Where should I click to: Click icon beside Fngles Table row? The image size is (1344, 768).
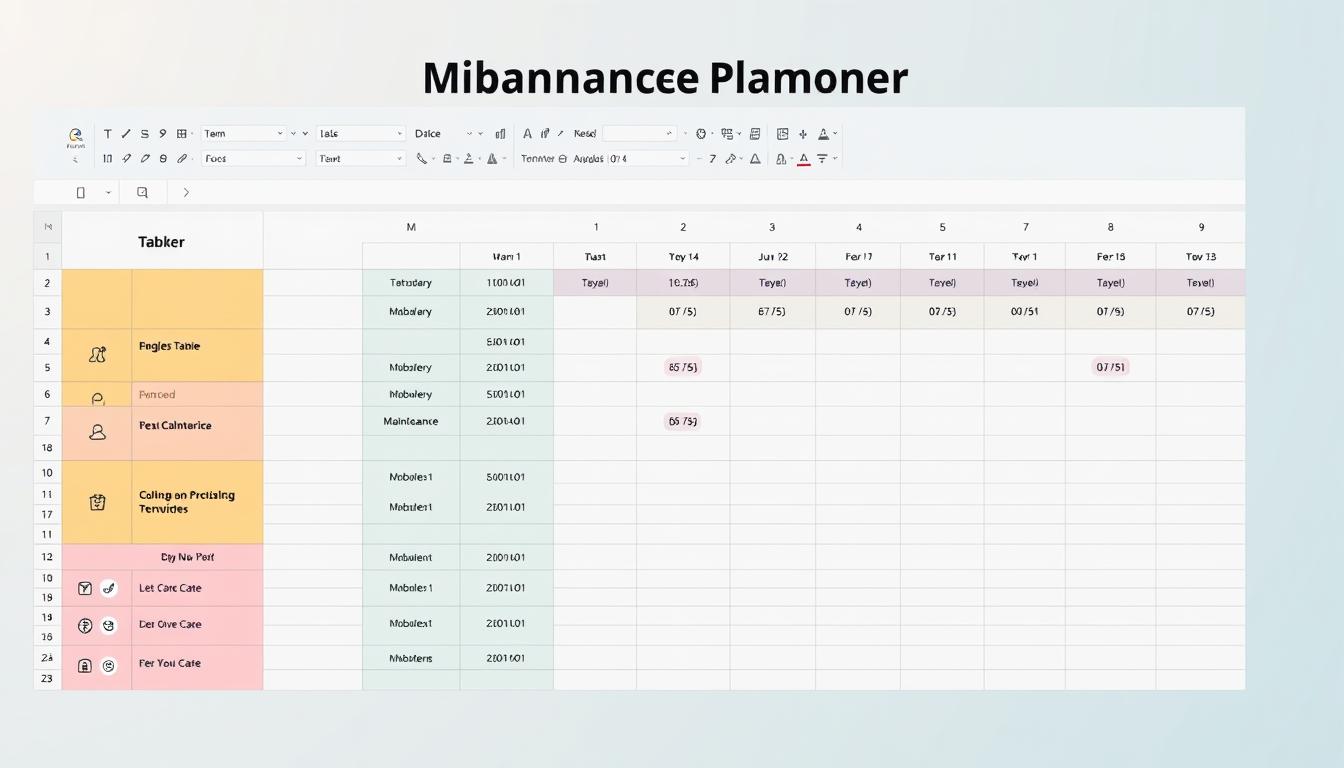[x=97, y=354]
